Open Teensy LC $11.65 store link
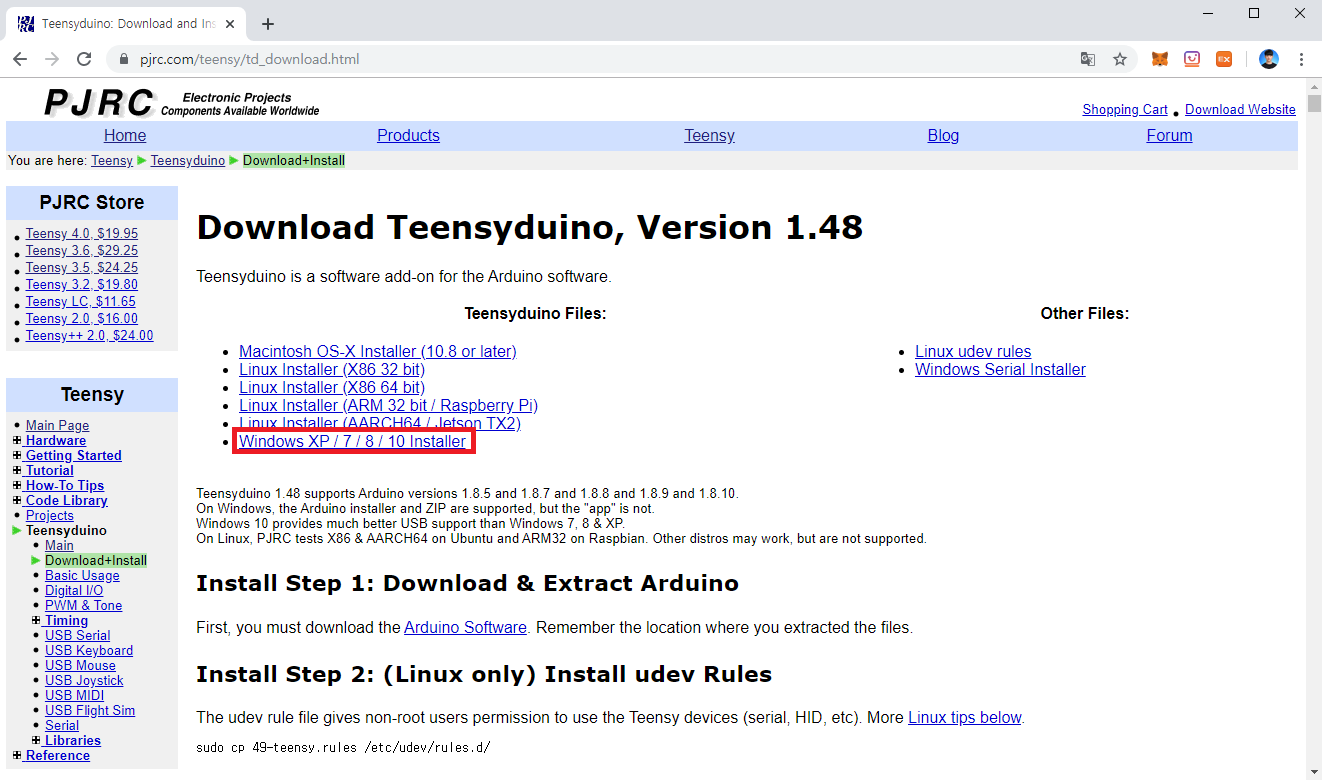The width and height of the screenshot is (1322, 780). coord(81,301)
